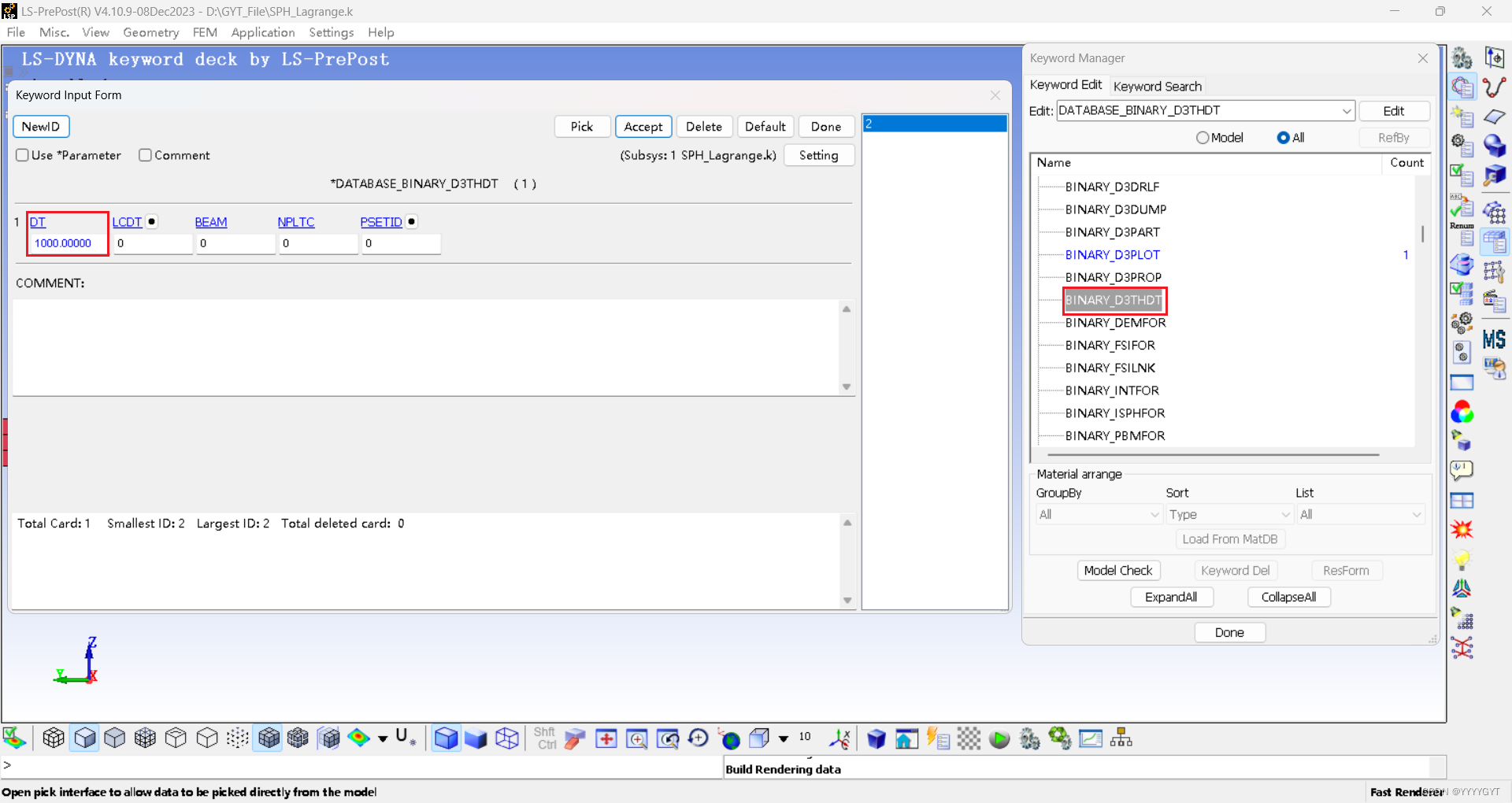
Task: Click the MS icon in right toolbar
Action: (1494, 339)
